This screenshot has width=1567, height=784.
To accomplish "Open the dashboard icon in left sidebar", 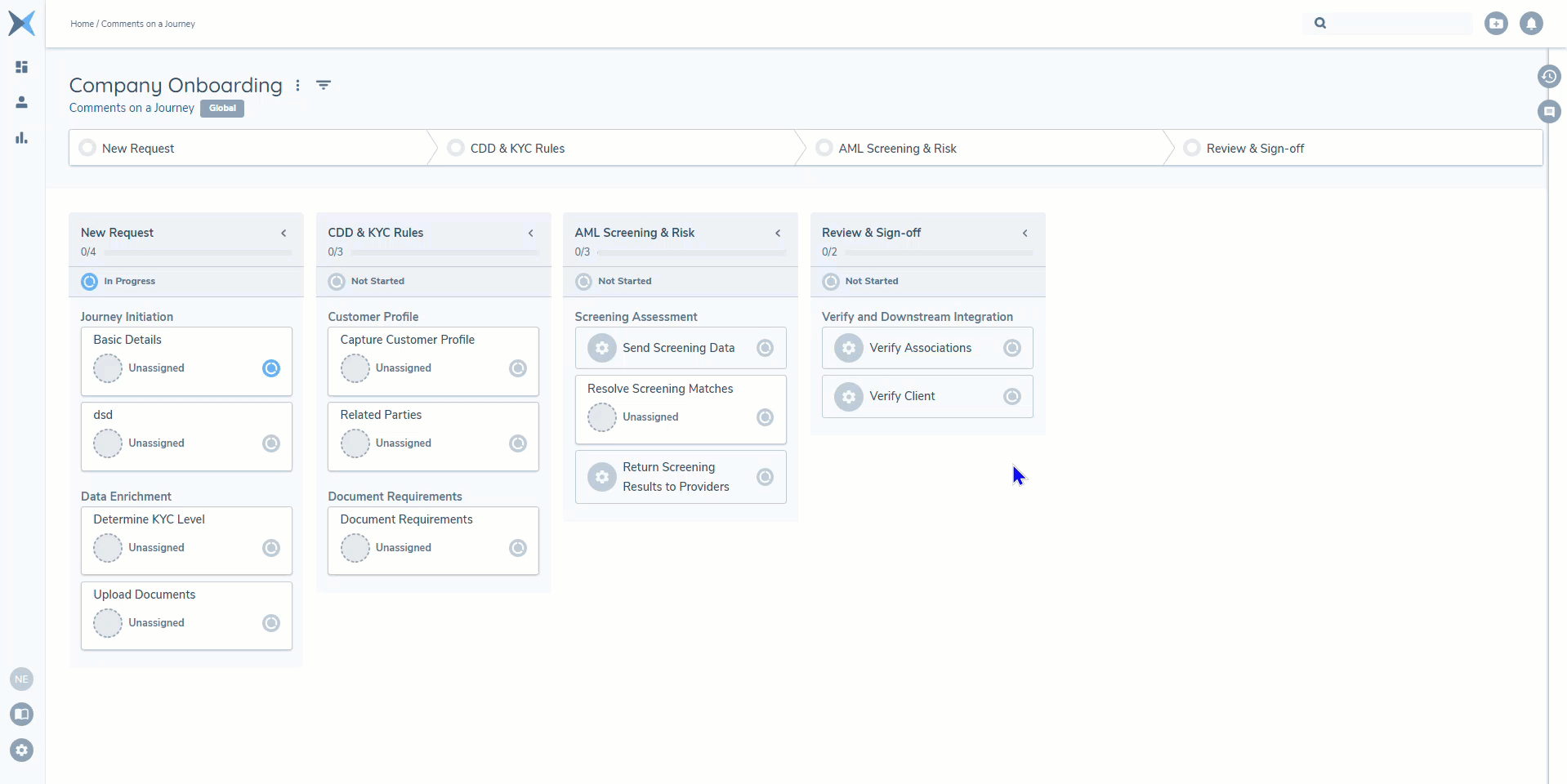I will pyautogui.click(x=22, y=67).
